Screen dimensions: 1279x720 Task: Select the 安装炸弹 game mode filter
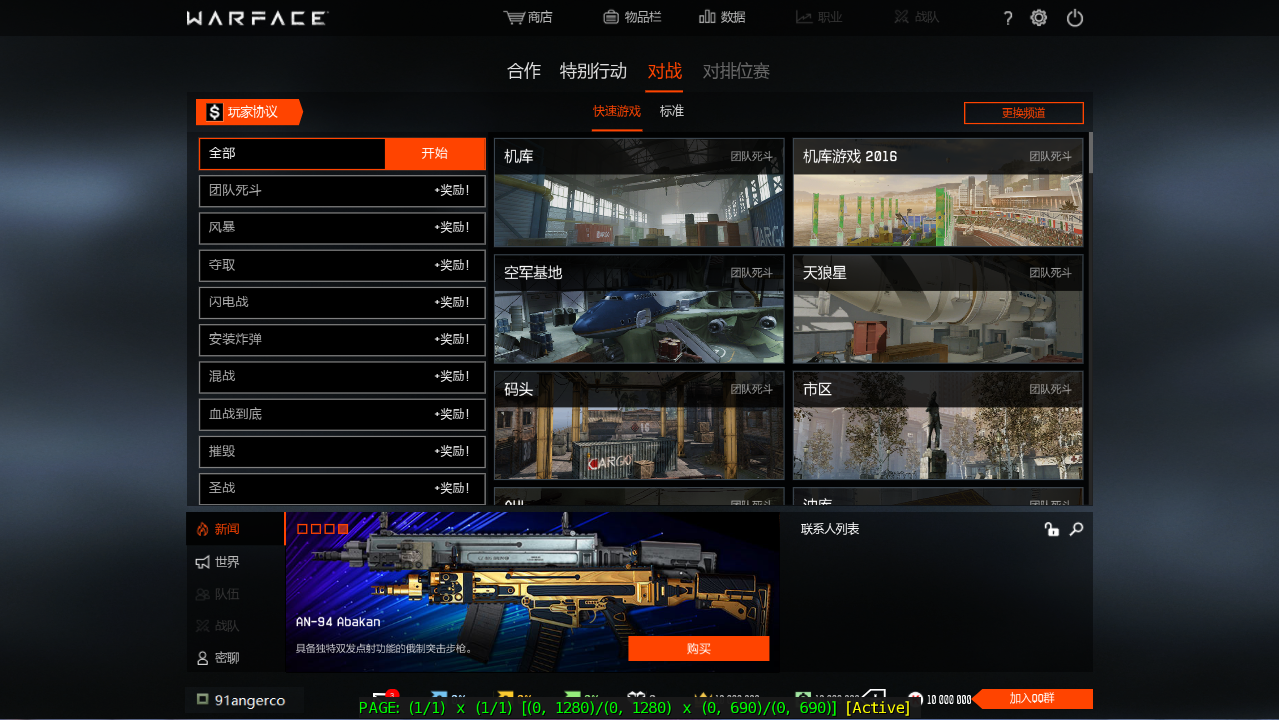(341, 340)
